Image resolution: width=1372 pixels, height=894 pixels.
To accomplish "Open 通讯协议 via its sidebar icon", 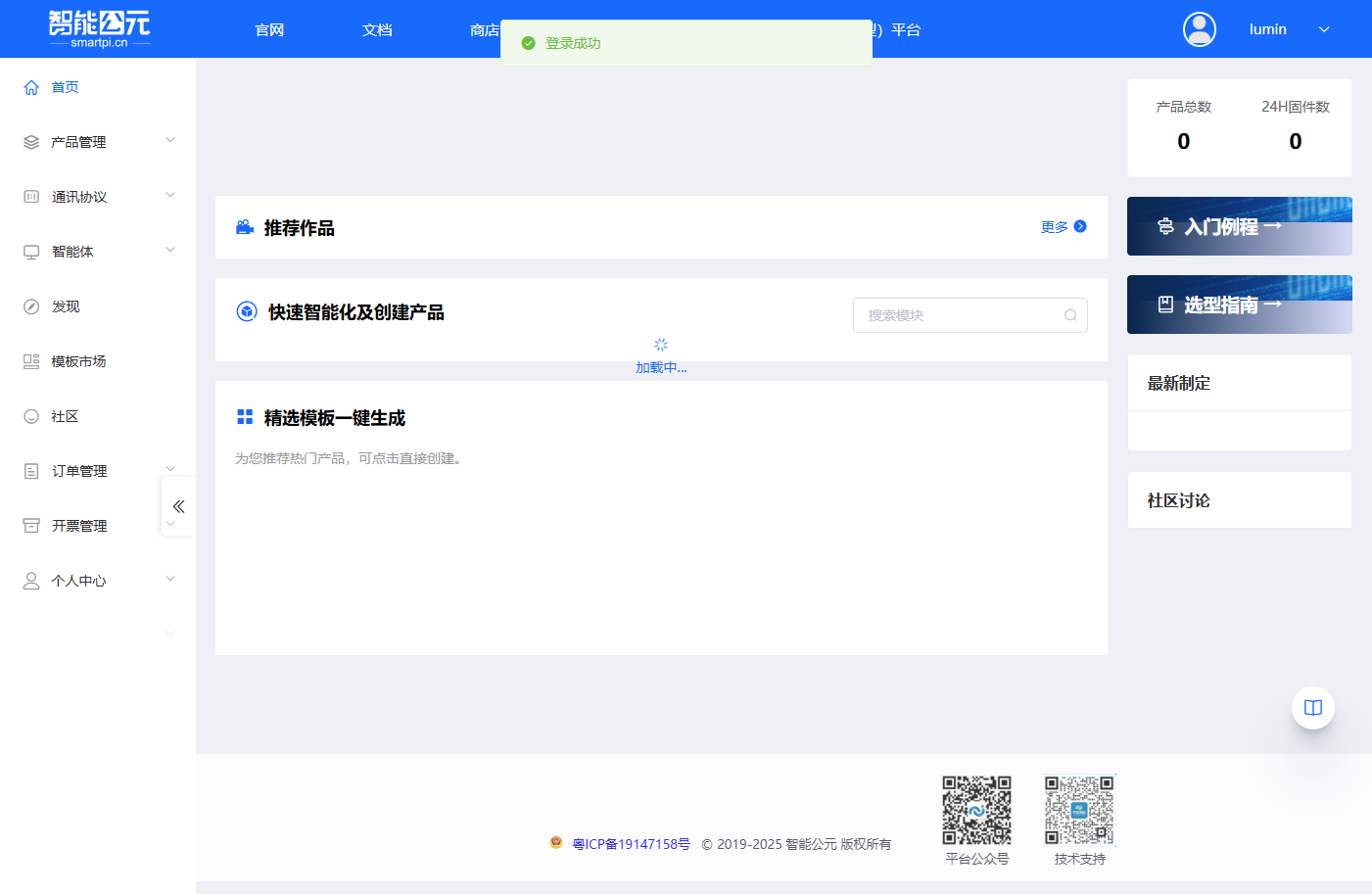I will click(30, 195).
